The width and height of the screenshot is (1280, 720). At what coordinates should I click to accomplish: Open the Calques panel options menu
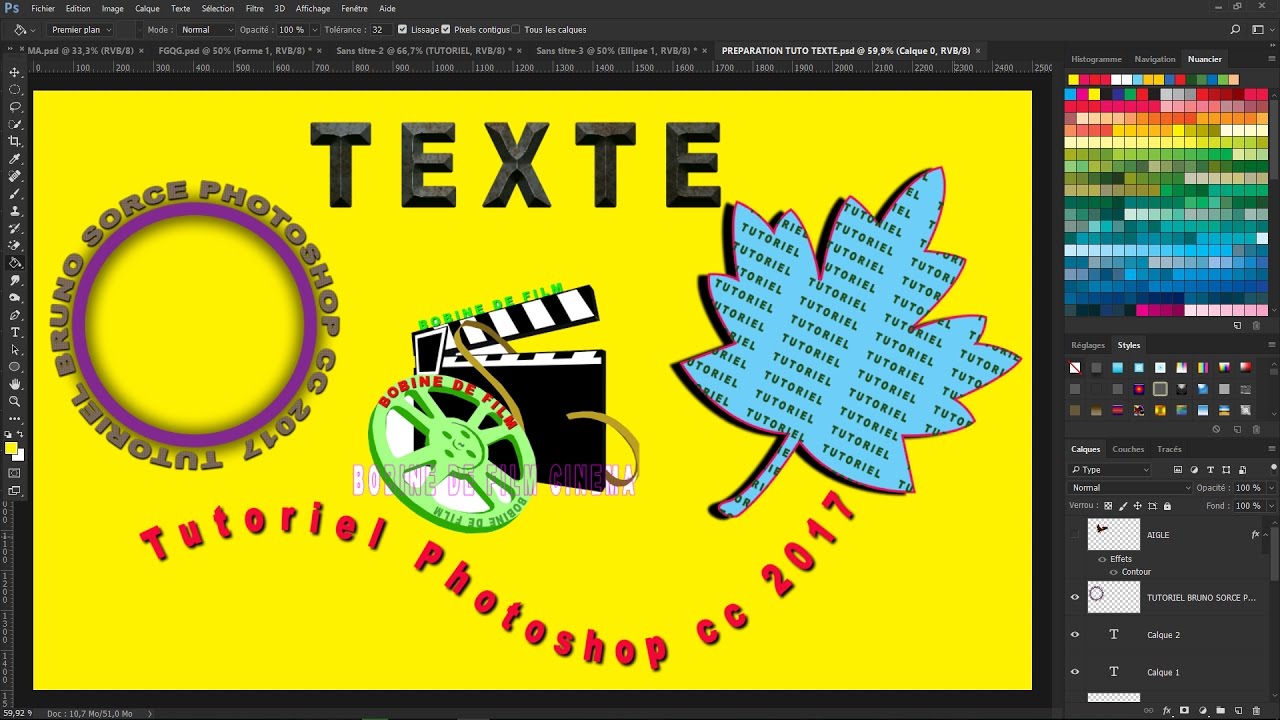point(1272,449)
